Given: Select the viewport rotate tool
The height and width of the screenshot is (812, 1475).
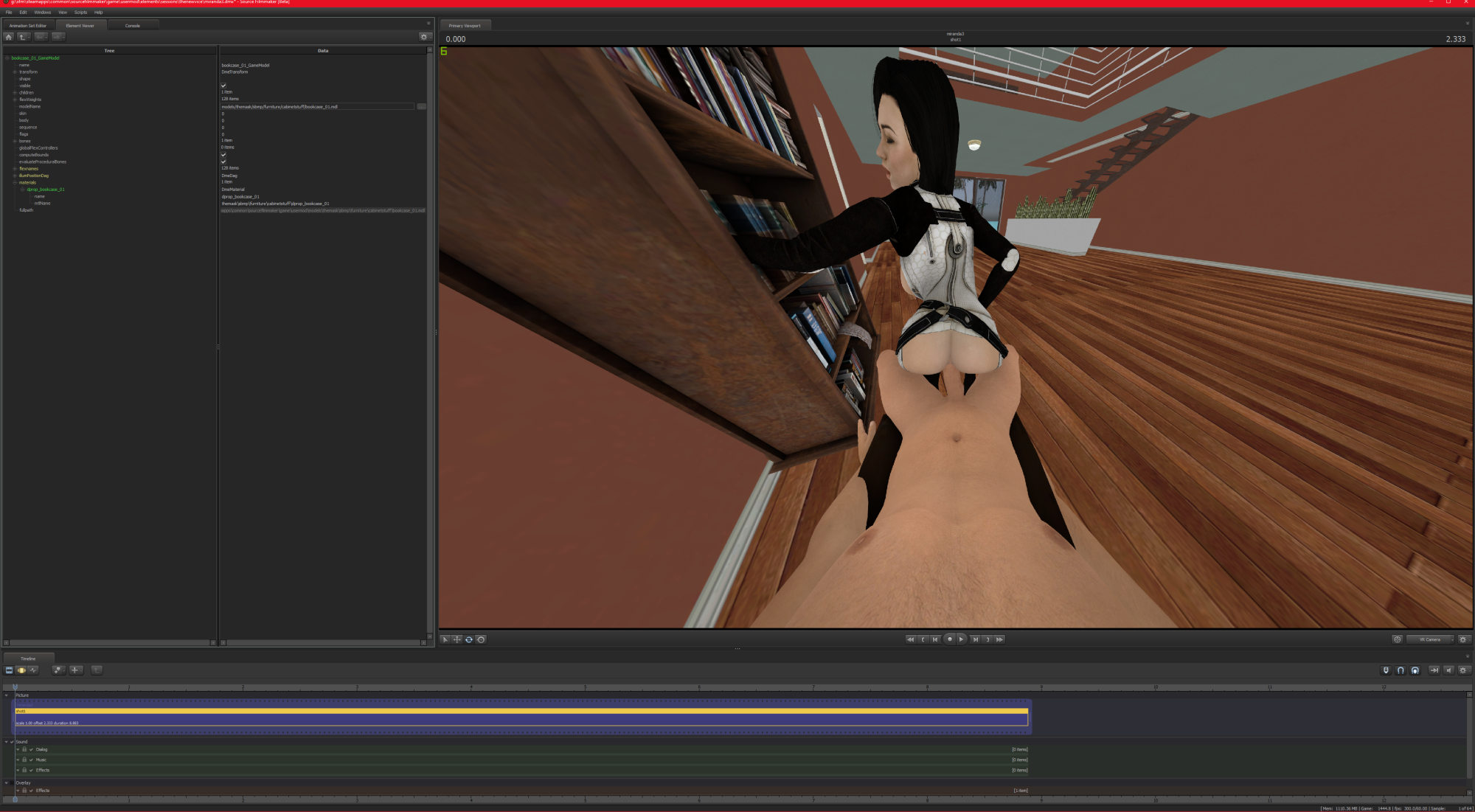Looking at the screenshot, I should click(469, 639).
